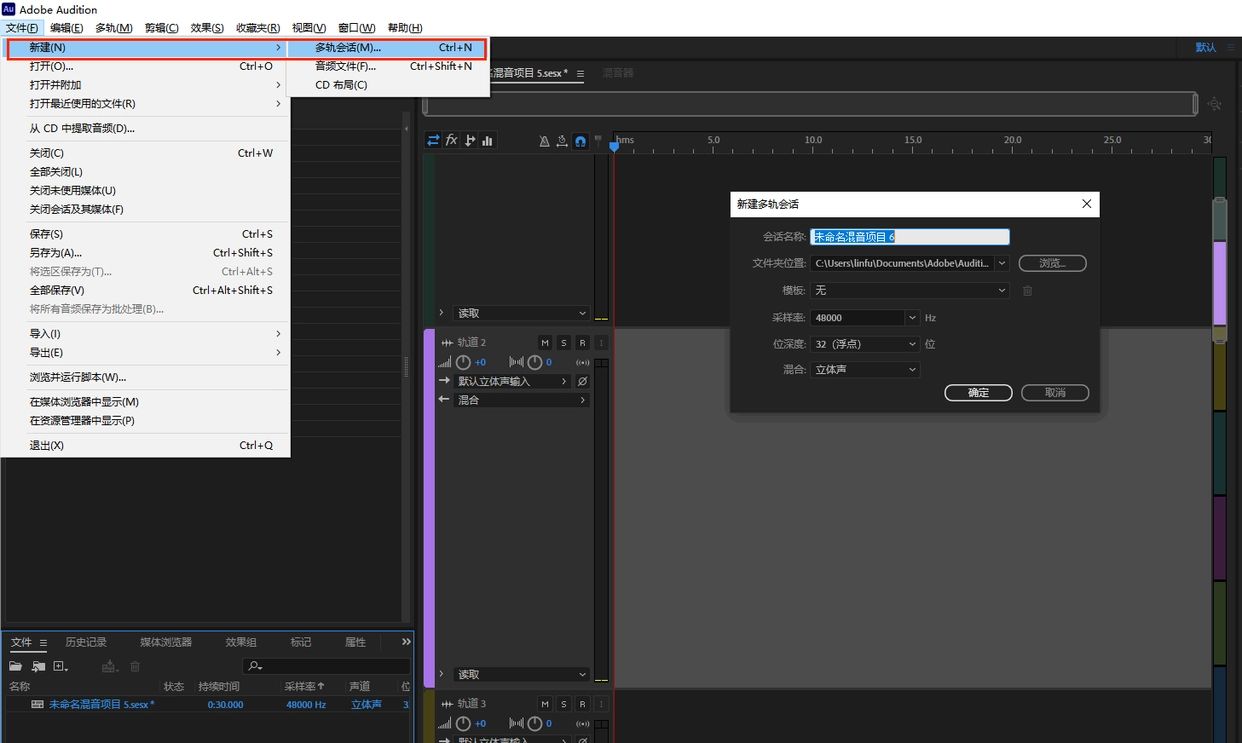Click the playhead marker on the timeline ruler
The width and height of the screenshot is (1242, 743).
click(x=614, y=146)
